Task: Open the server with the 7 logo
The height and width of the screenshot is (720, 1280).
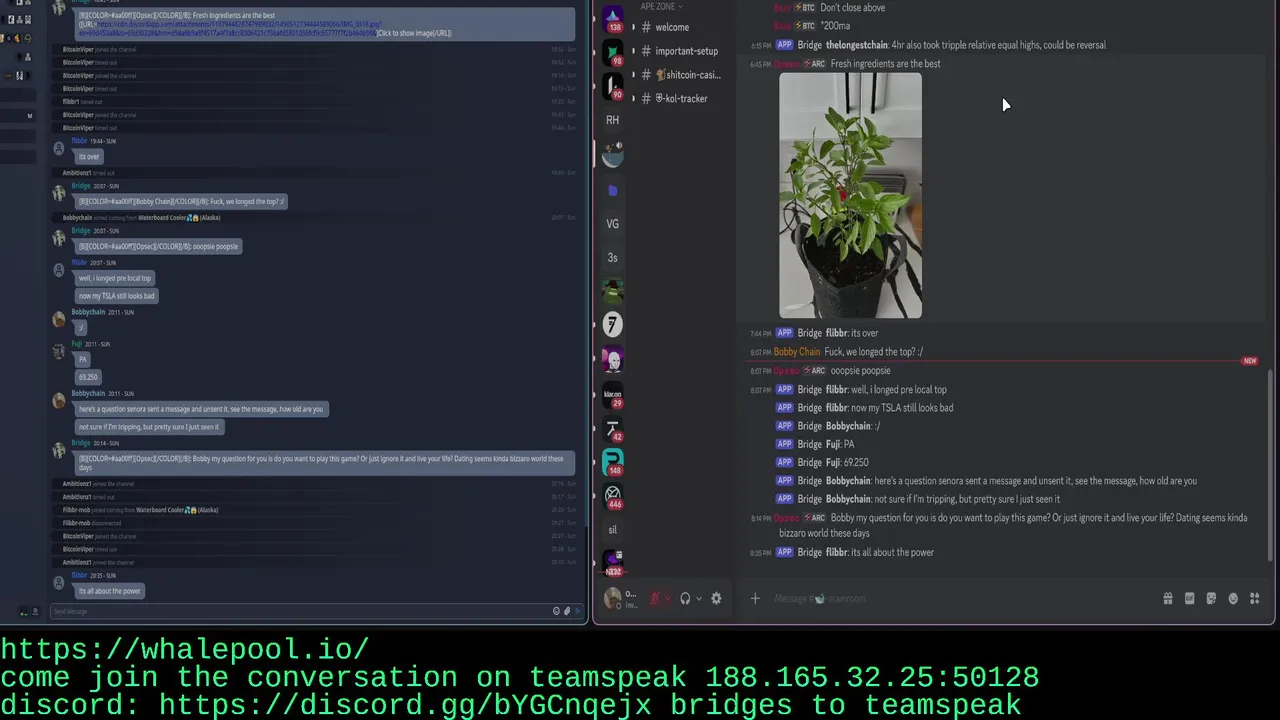Action: coord(612,325)
